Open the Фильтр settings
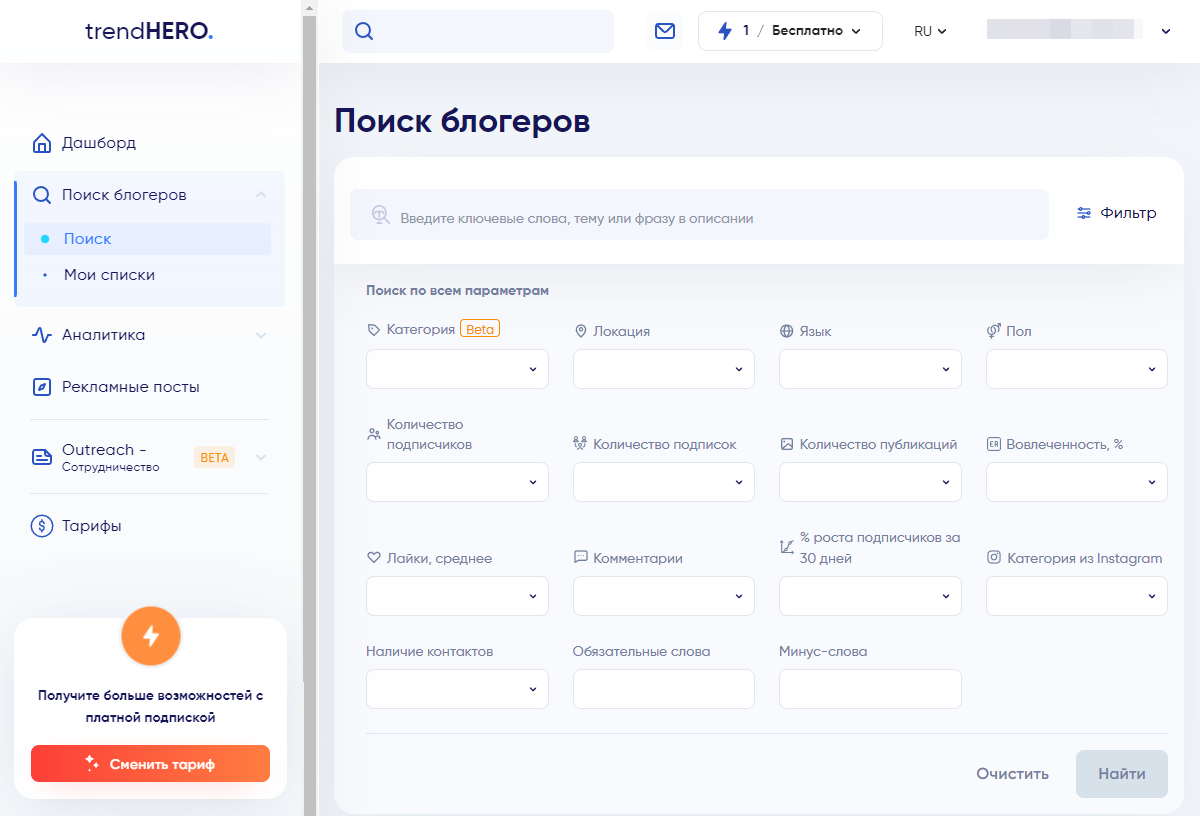Viewport: 1200px width, 816px height. coord(1116,213)
